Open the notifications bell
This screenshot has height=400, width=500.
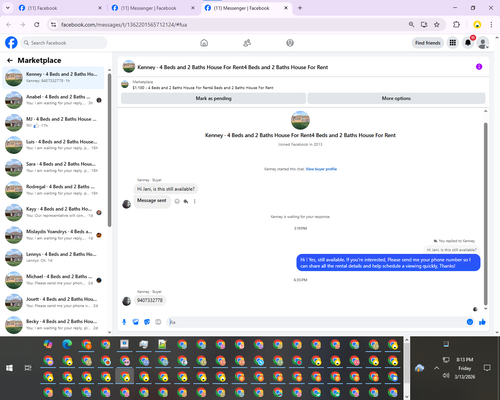pyautogui.click(x=468, y=43)
